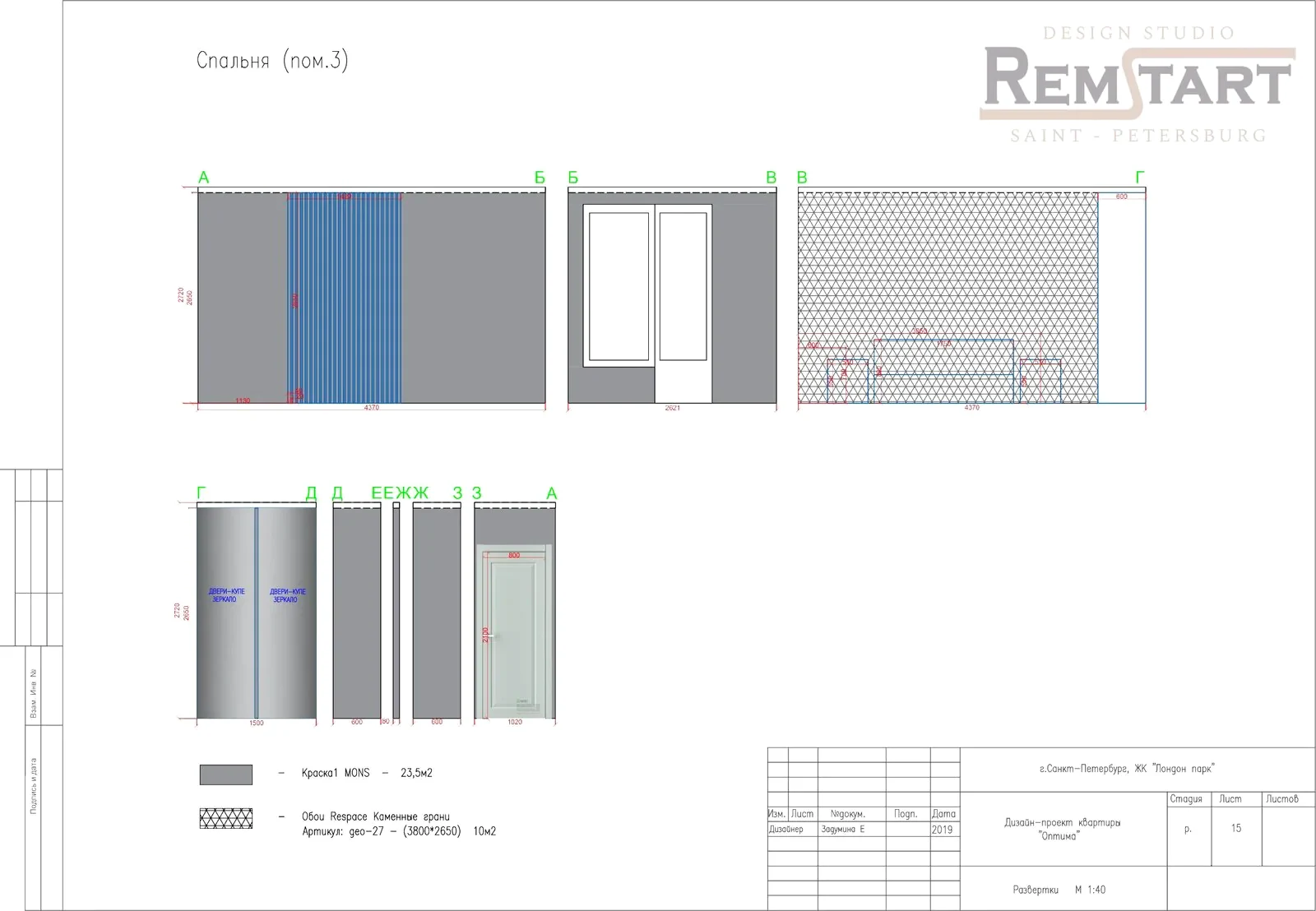The height and width of the screenshot is (911, 1316).
Task: Click the "Развертки М 1:40" scale label
Action: (x=1059, y=890)
